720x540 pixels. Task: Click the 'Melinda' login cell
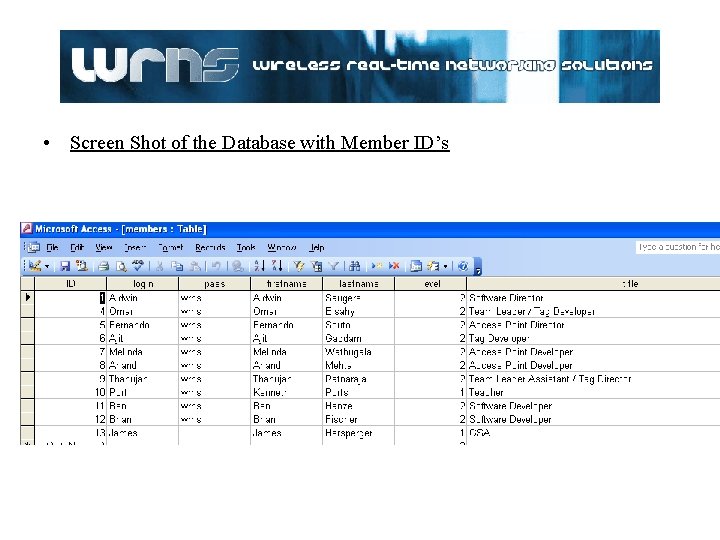coord(143,352)
